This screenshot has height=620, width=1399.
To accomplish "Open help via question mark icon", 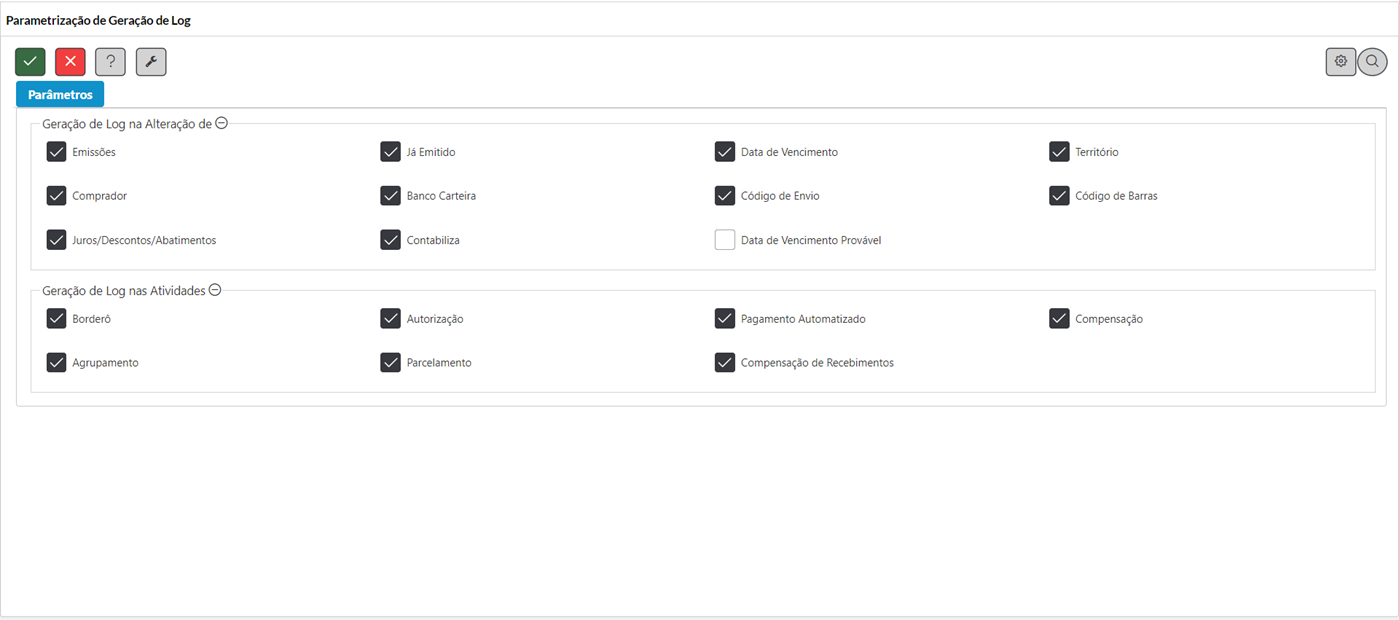I will (111, 62).
